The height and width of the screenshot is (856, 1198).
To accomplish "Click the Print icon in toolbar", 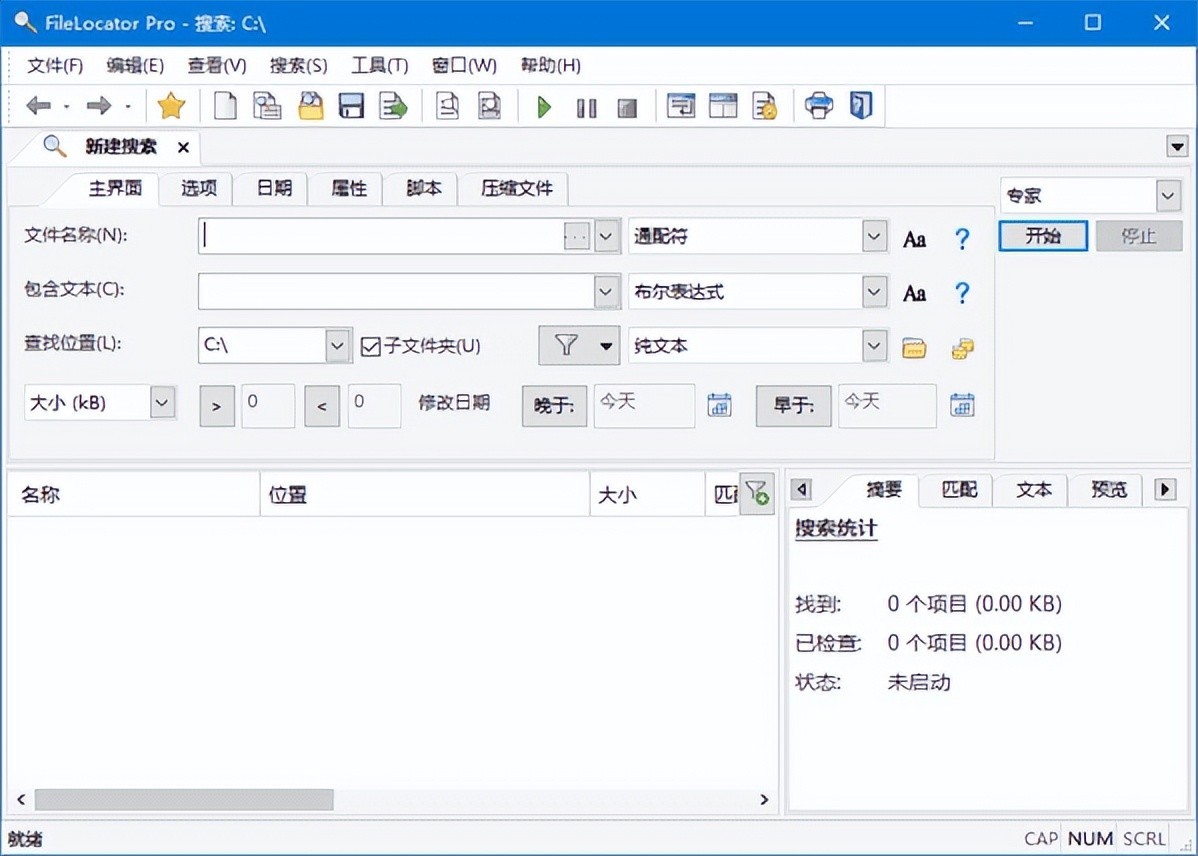I will (x=819, y=106).
